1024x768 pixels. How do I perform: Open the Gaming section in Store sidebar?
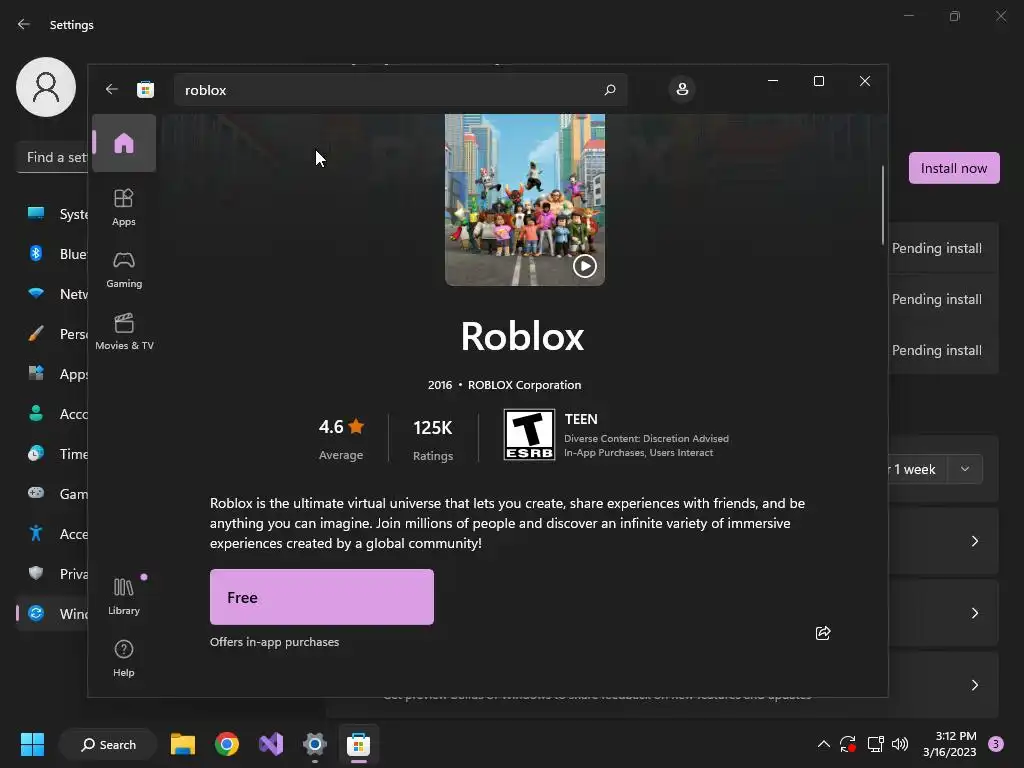pos(123,269)
